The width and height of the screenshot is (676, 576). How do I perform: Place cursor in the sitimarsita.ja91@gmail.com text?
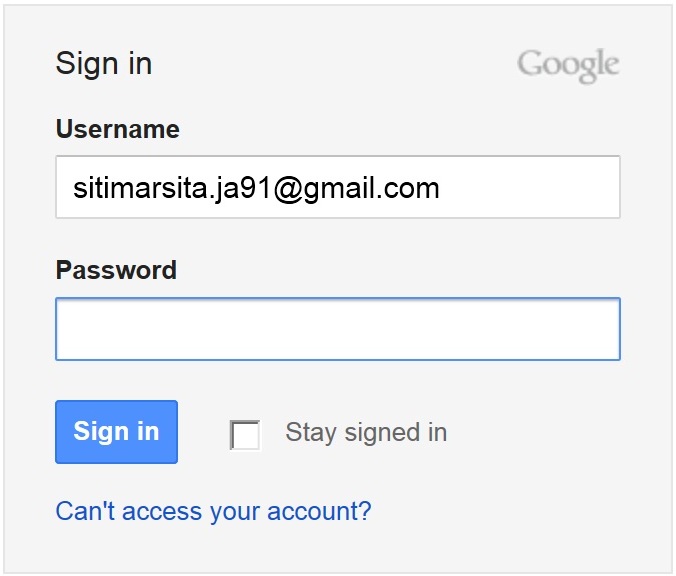coord(256,187)
